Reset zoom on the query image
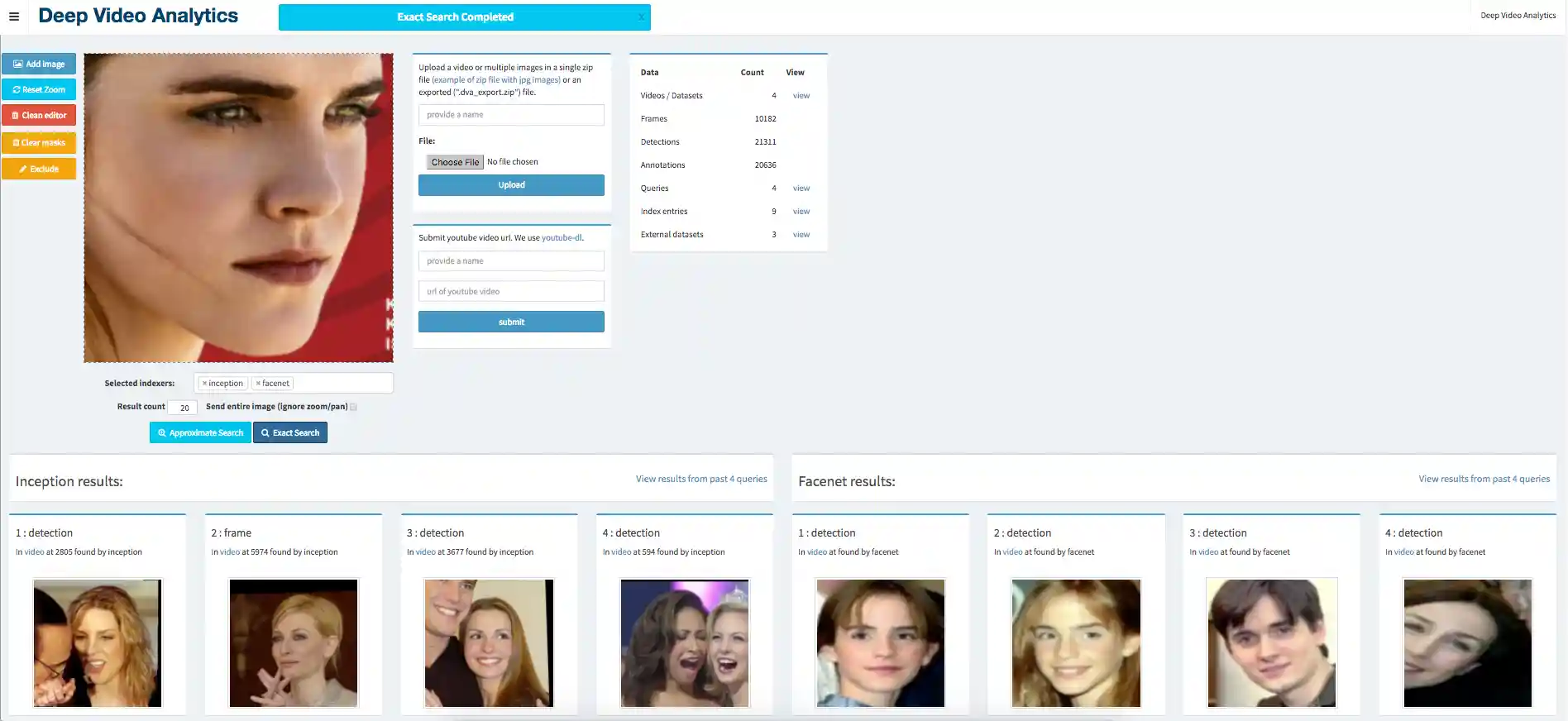This screenshot has height=721, width=1568. [x=39, y=89]
